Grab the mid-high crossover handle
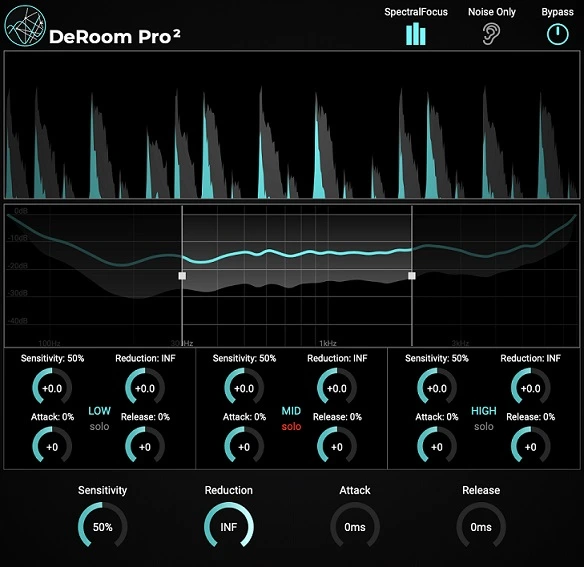The width and height of the screenshot is (584, 567). pos(412,276)
